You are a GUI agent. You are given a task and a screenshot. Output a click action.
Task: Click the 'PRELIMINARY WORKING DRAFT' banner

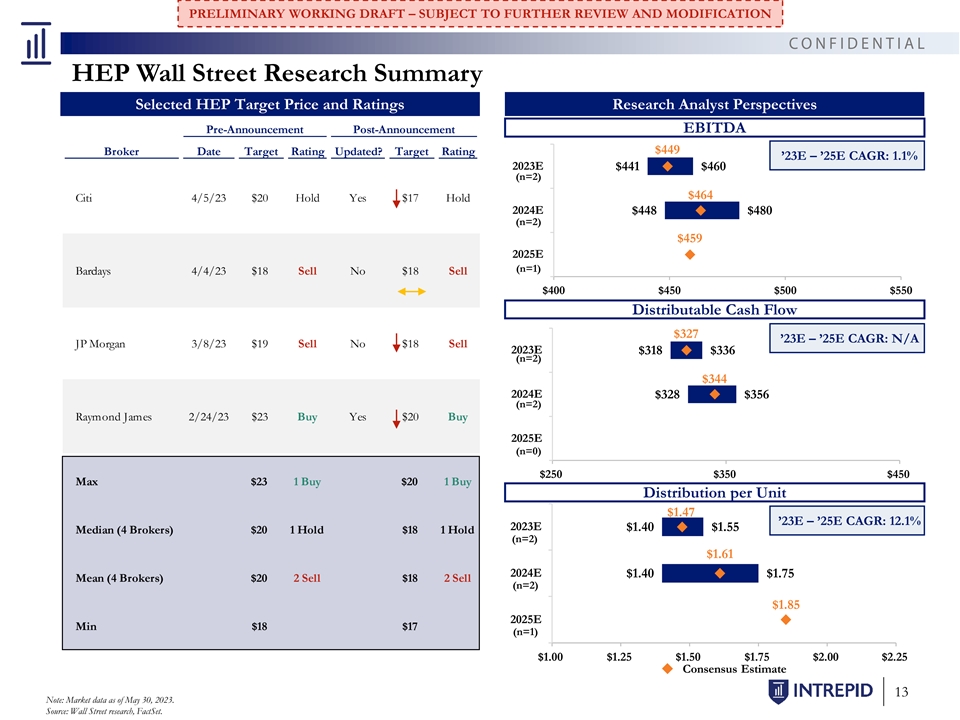[x=480, y=13]
